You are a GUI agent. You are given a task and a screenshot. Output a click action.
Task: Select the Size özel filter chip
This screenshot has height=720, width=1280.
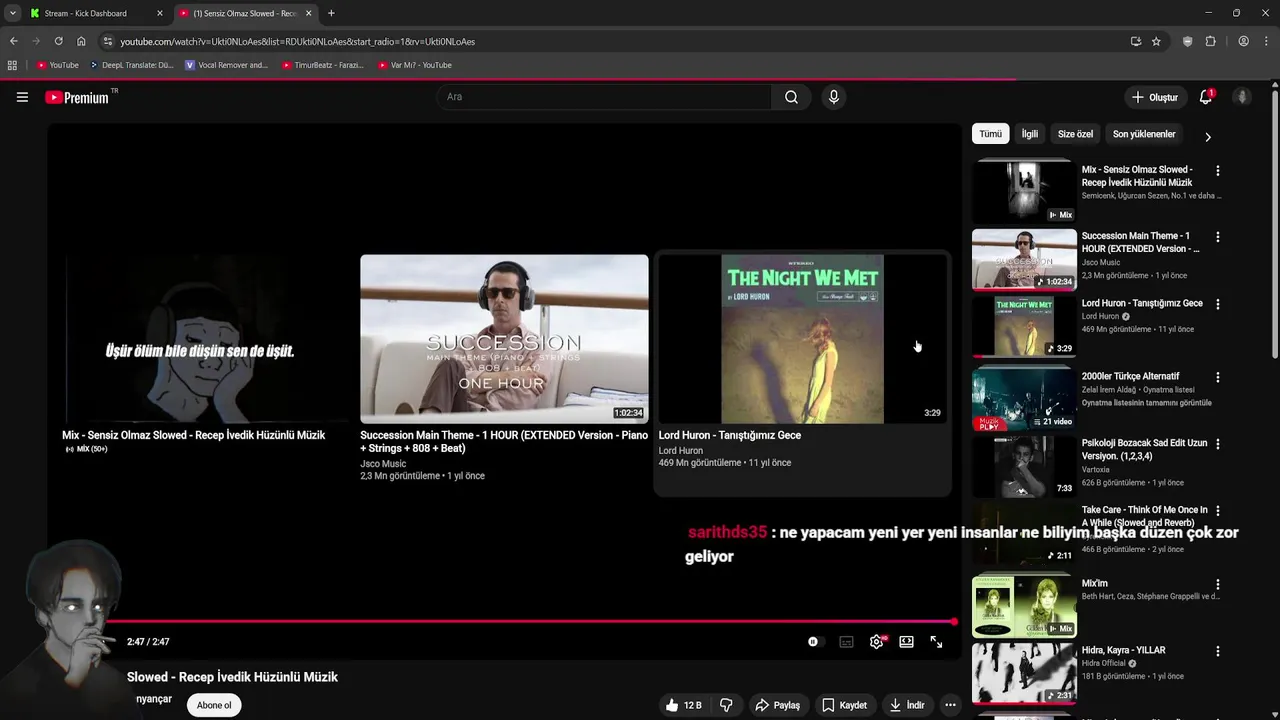(x=1075, y=134)
